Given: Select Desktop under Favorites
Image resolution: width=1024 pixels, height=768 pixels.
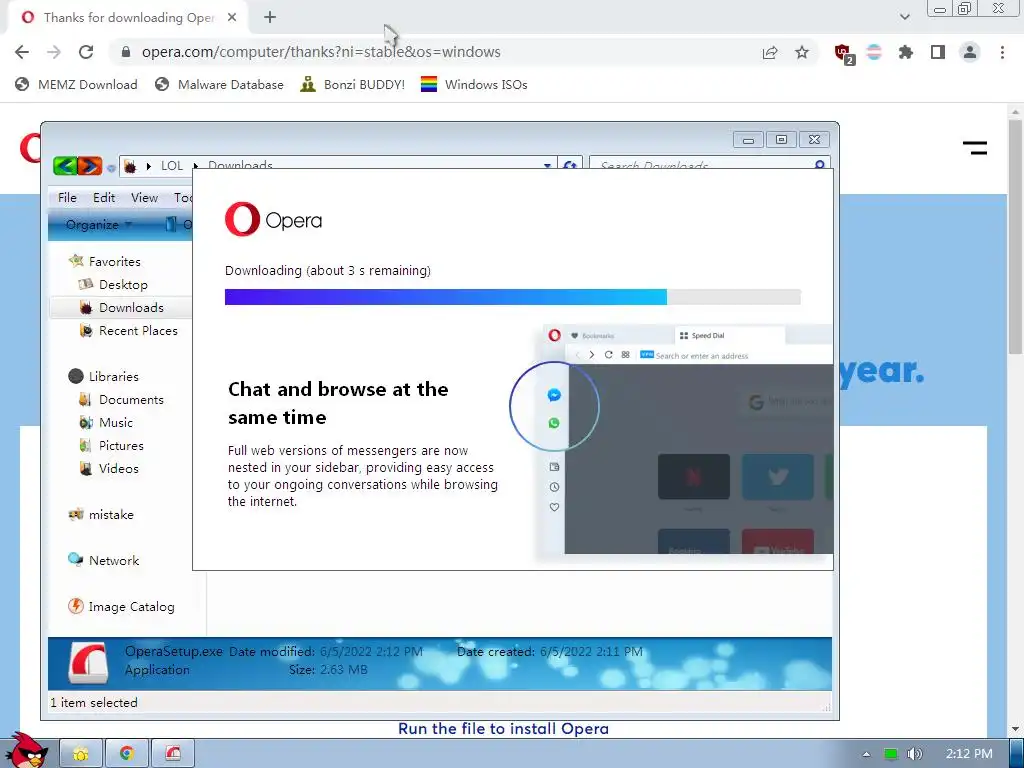Looking at the screenshot, I should [x=113, y=285].
